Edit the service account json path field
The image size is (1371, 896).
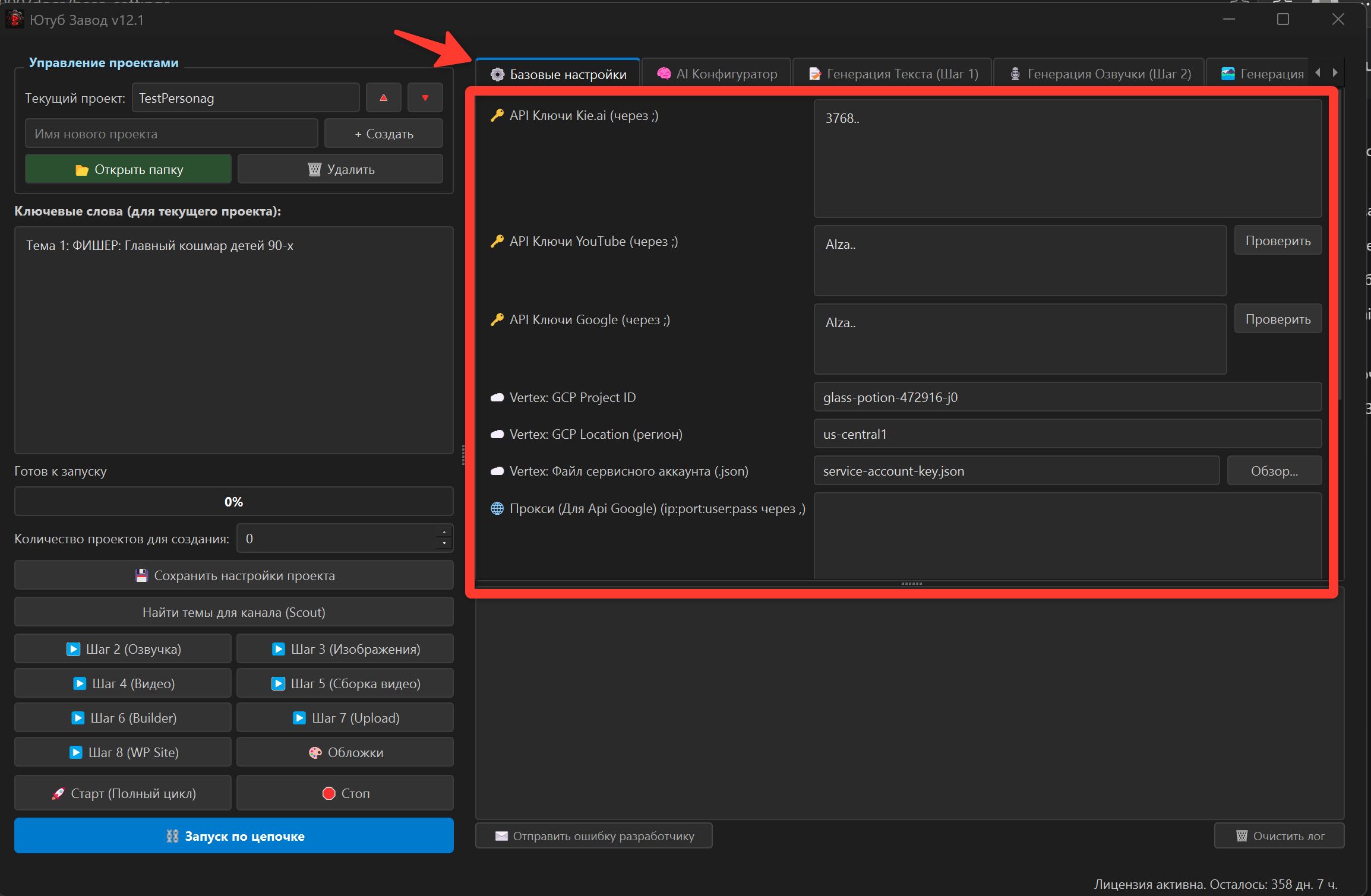coord(1016,471)
